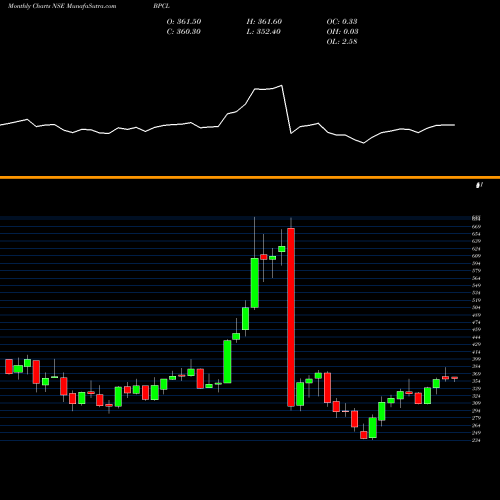
Task: Click the 294 price axis label
Action: 476,411
